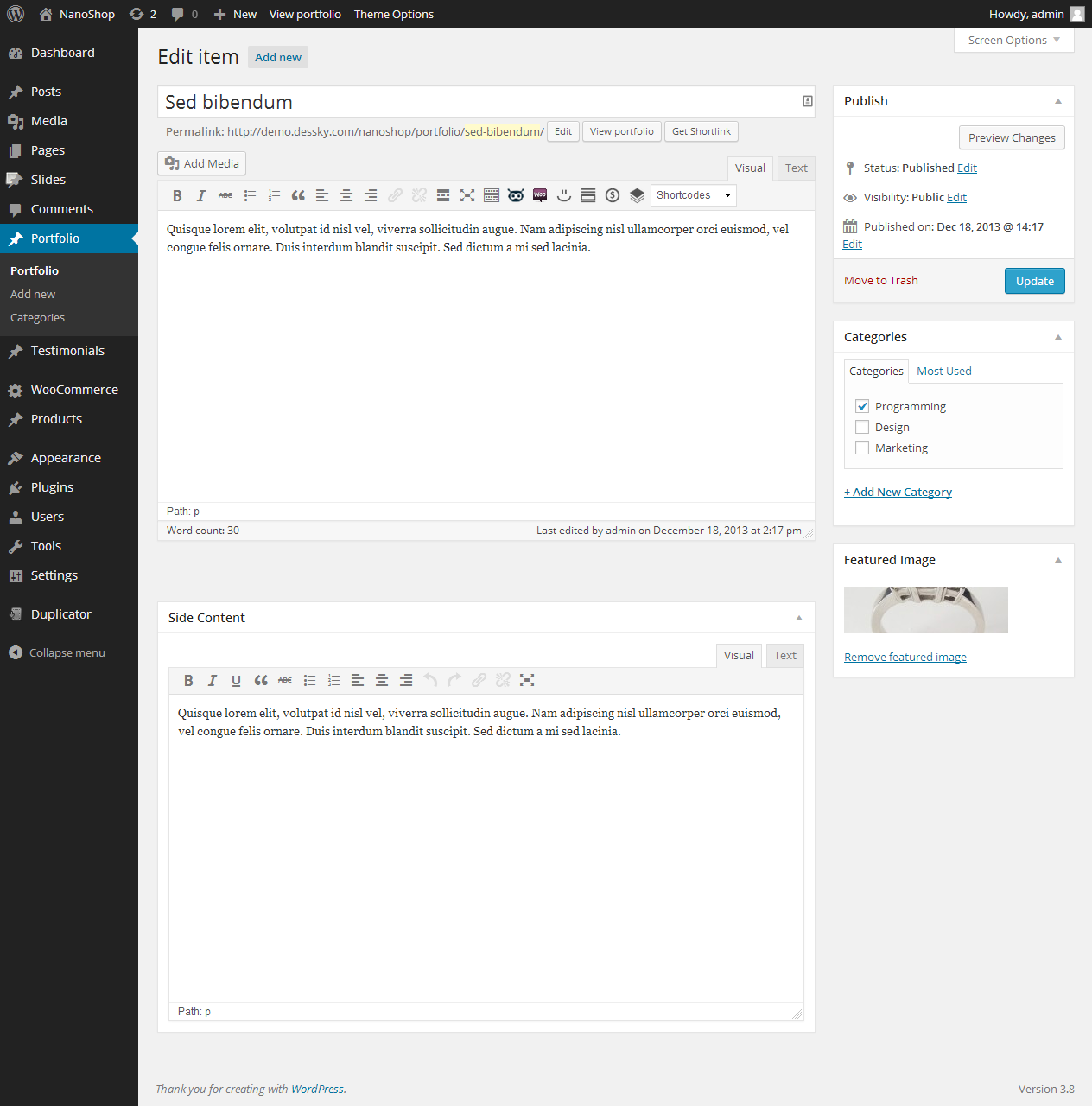The height and width of the screenshot is (1106, 1092).
Task: Uncheck the Programming category
Action: coord(862,406)
